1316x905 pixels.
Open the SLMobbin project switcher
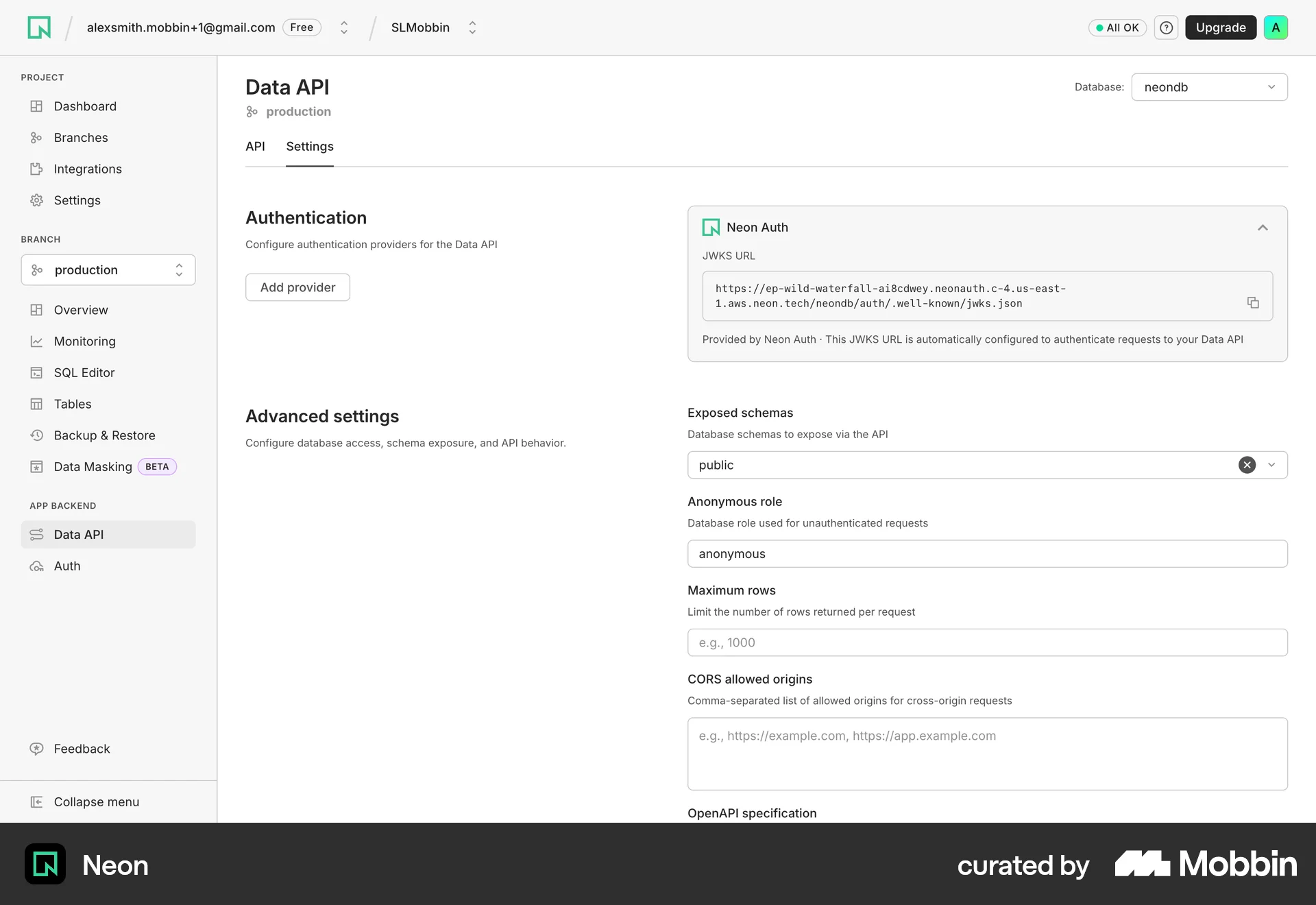click(x=472, y=27)
